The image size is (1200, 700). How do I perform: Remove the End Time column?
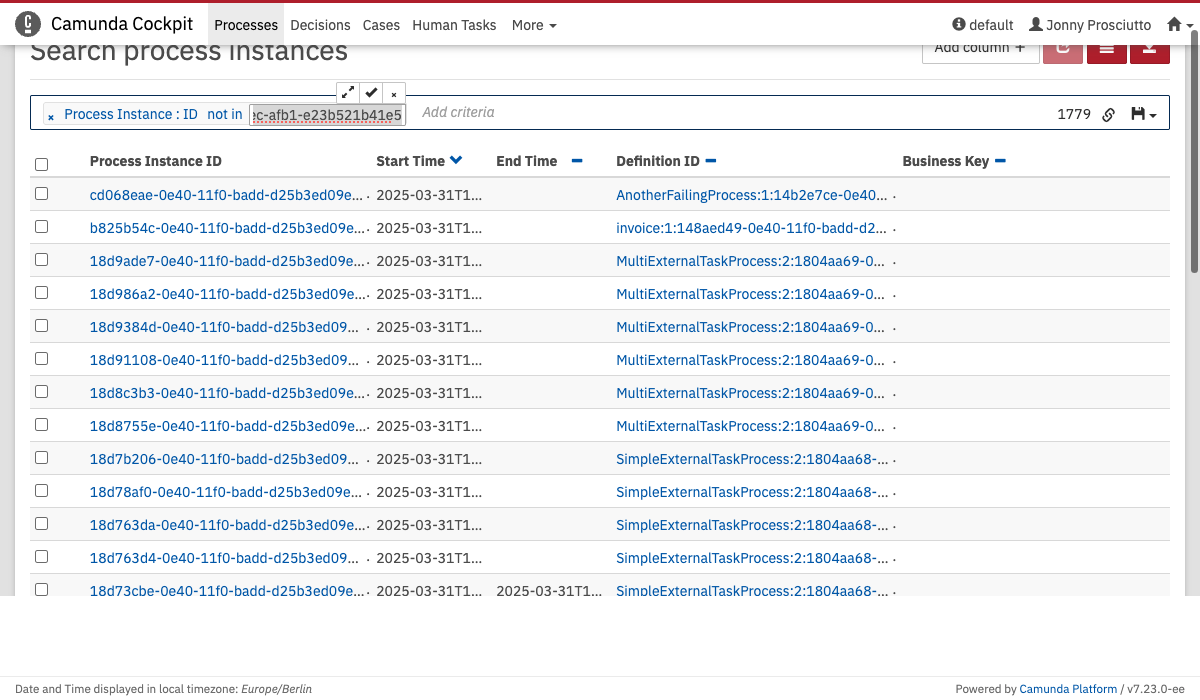tap(577, 161)
